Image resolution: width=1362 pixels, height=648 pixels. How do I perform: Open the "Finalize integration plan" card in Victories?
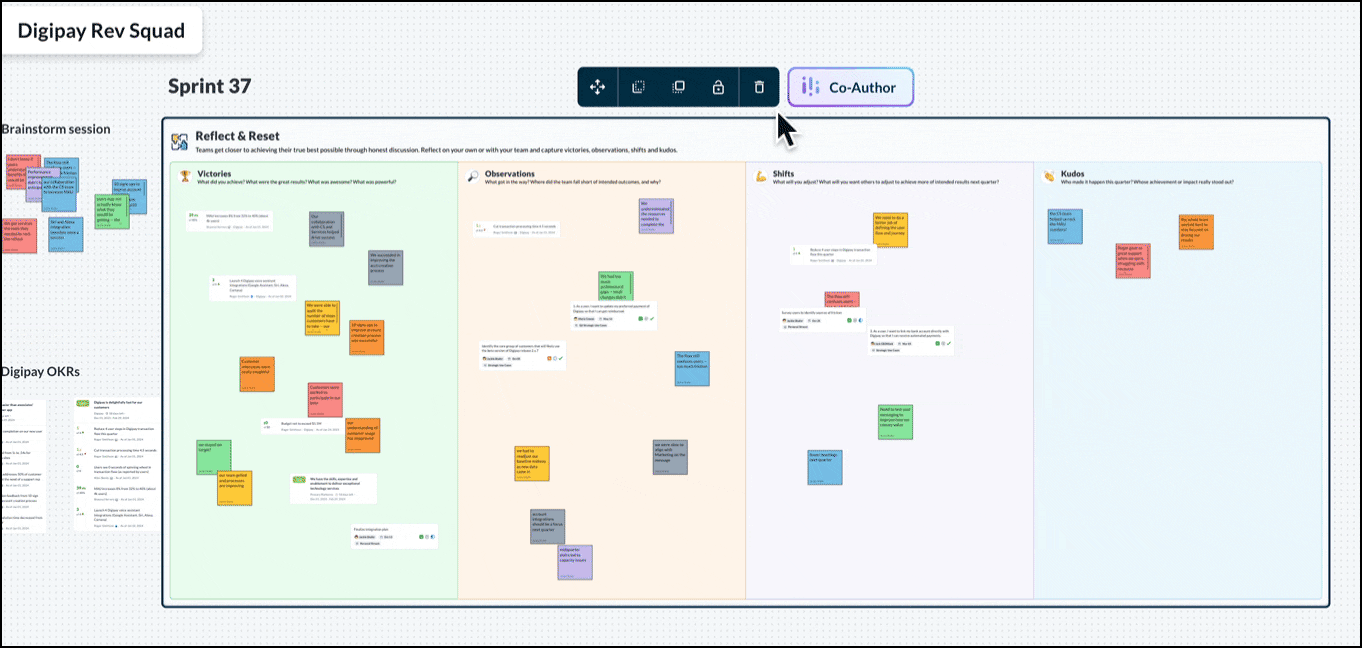click(396, 536)
